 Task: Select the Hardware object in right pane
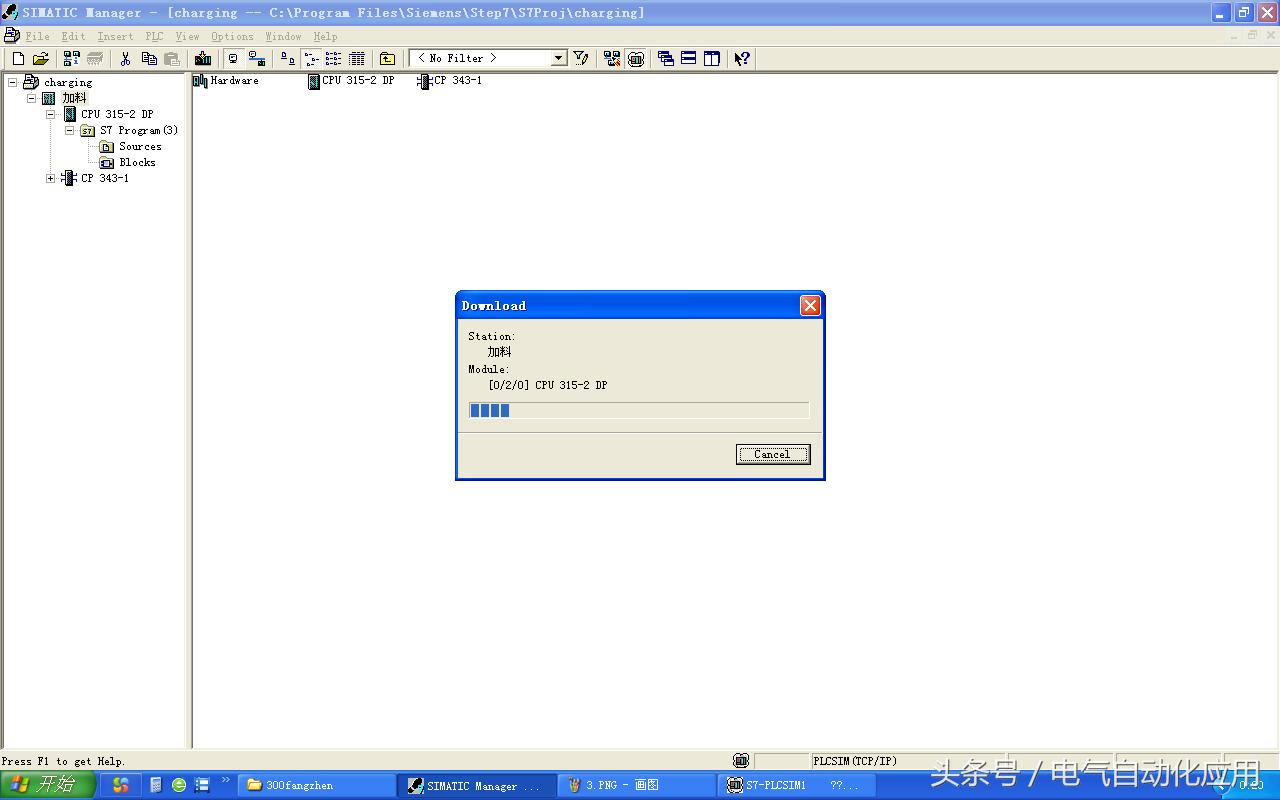click(x=226, y=81)
